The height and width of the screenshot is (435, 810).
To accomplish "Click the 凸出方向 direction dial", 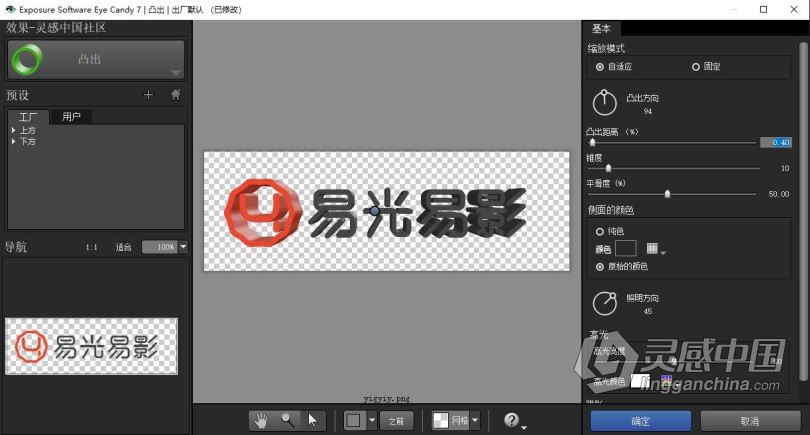I will 604,103.
